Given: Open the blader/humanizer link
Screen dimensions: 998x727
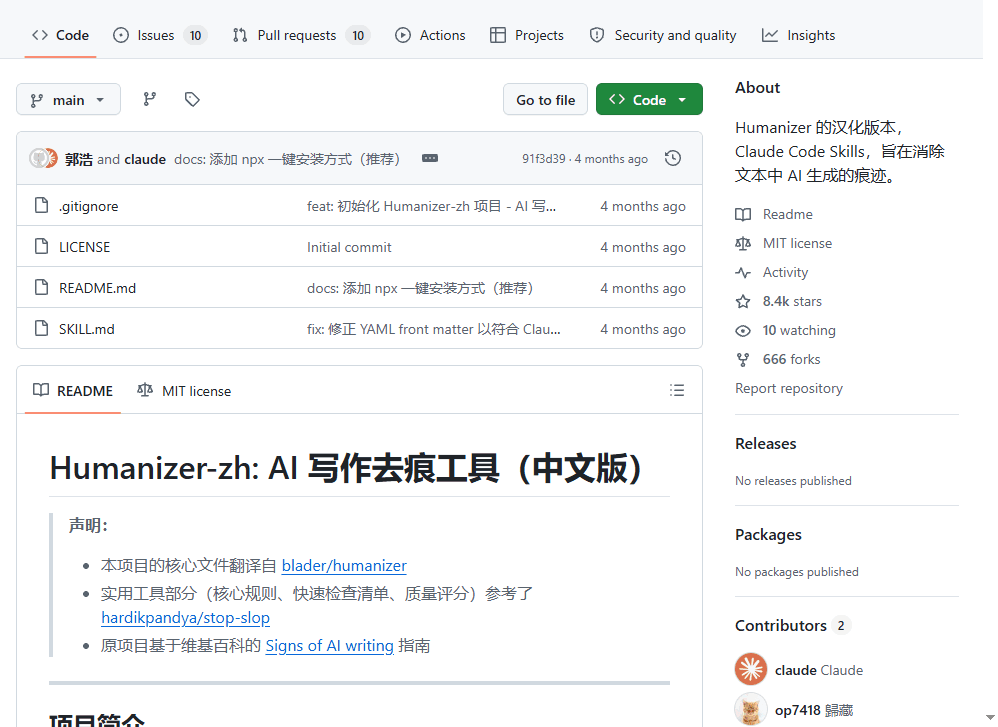Looking at the screenshot, I should click(344, 565).
